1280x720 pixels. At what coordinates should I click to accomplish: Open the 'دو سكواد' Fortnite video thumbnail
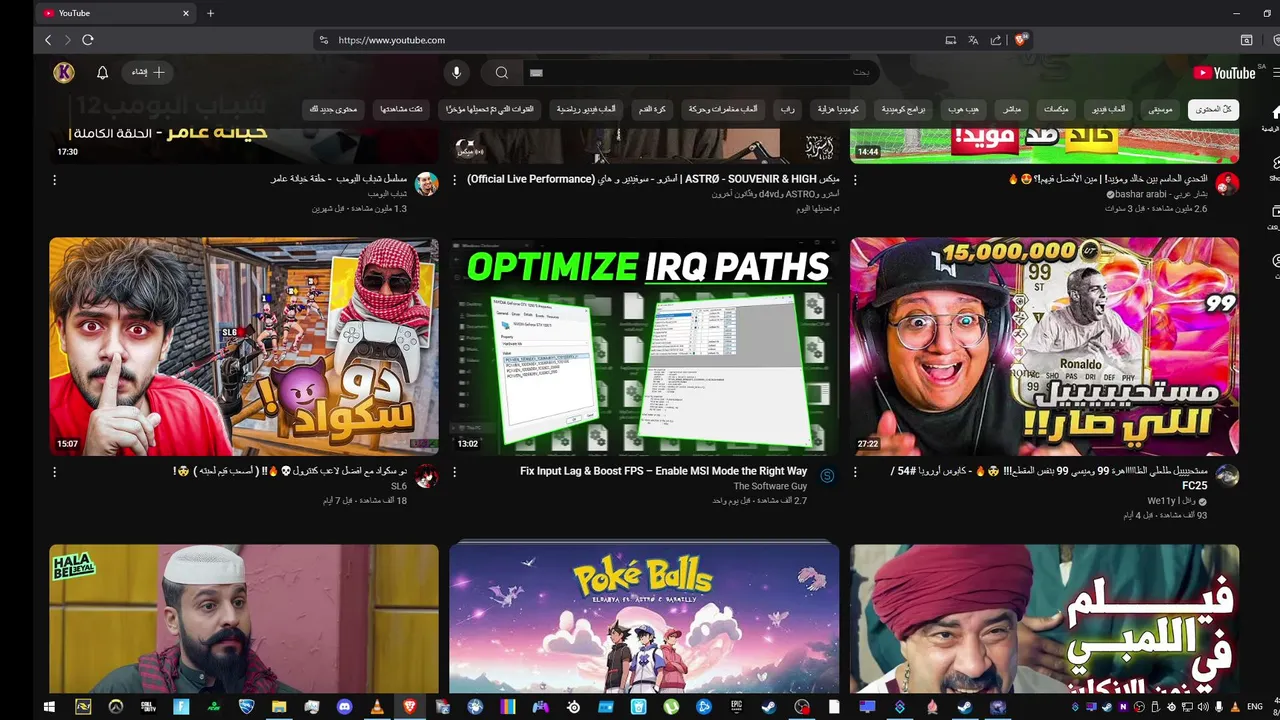pyautogui.click(x=244, y=347)
